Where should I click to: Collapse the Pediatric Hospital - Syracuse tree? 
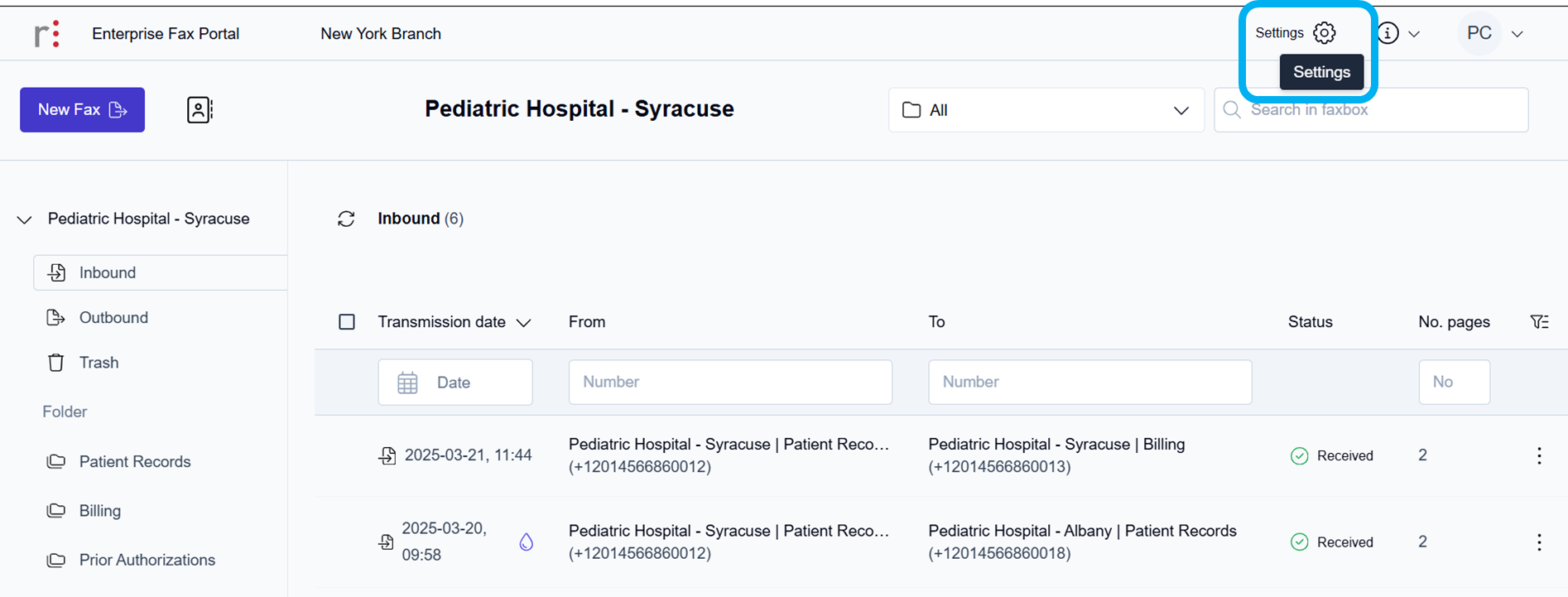point(25,219)
